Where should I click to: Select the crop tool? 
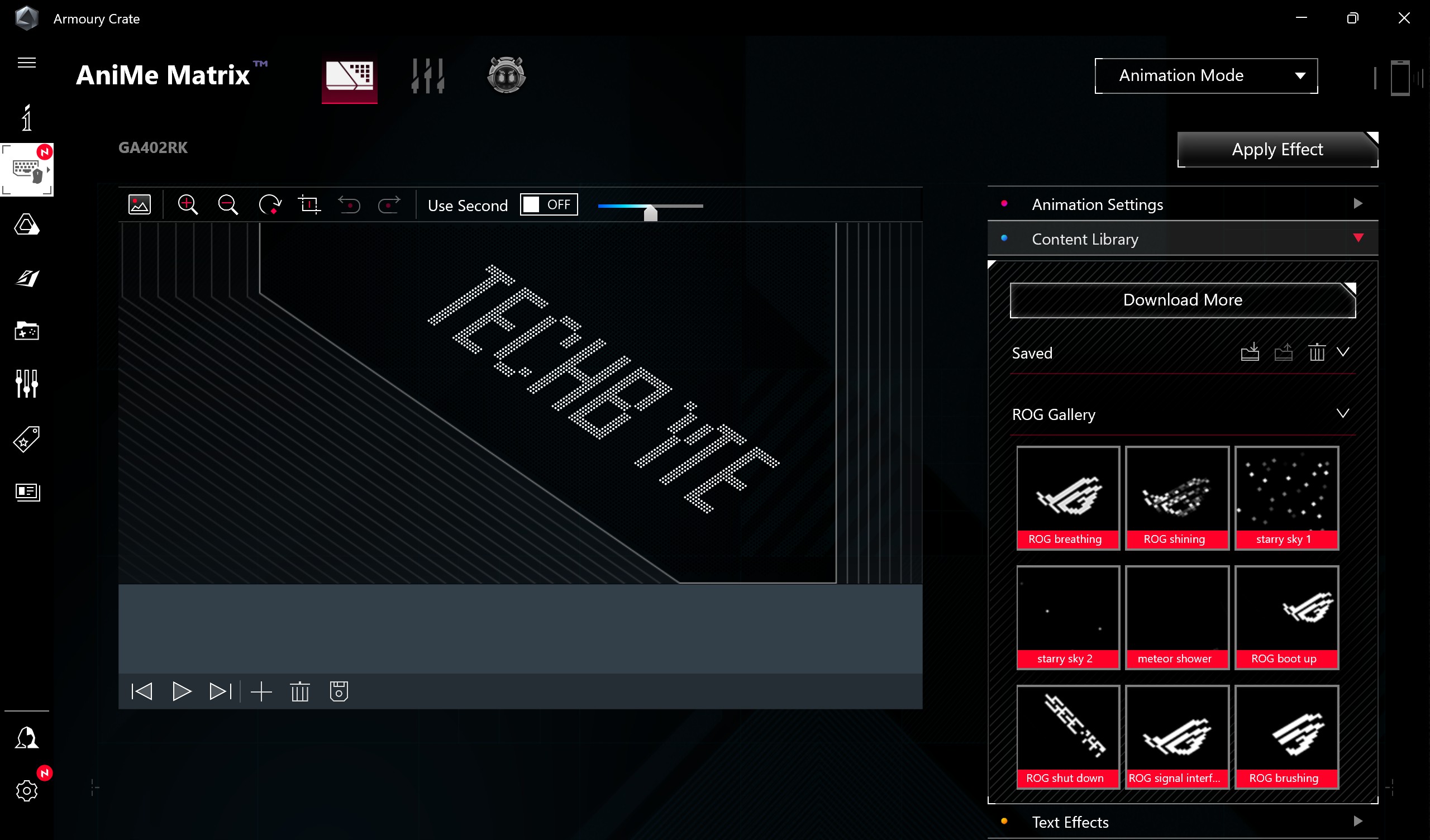(x=310, y=204)
